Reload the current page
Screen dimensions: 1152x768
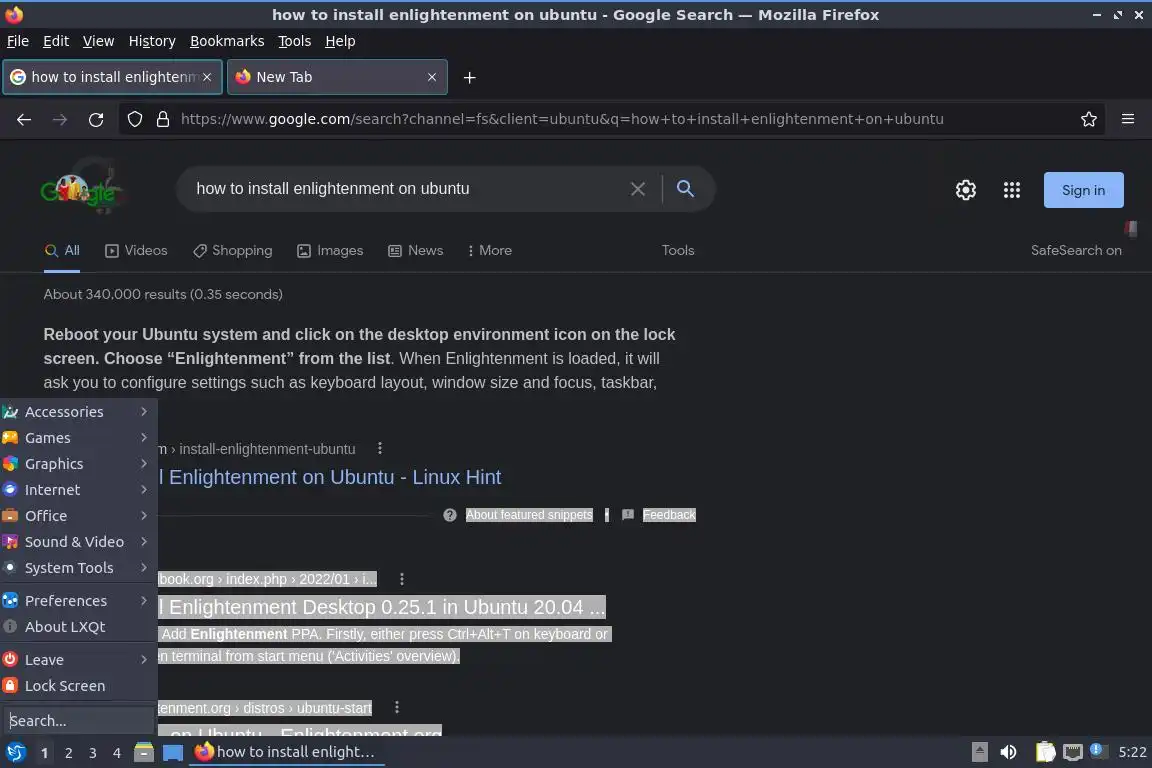pos(96,119)
